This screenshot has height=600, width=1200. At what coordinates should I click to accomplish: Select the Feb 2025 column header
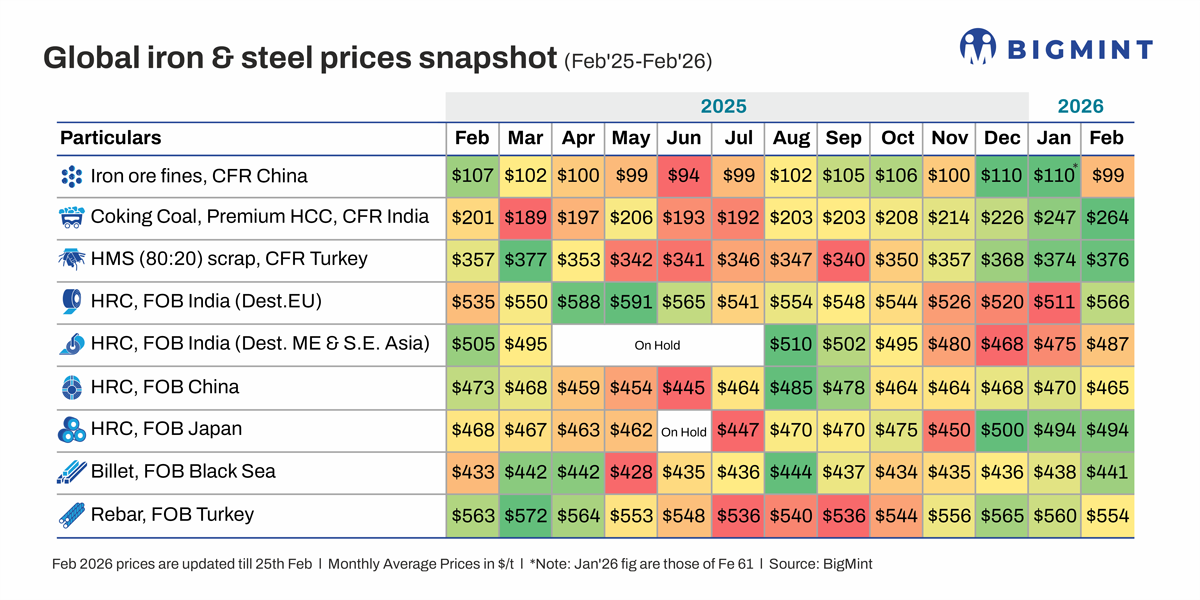(x=471, y=138)
